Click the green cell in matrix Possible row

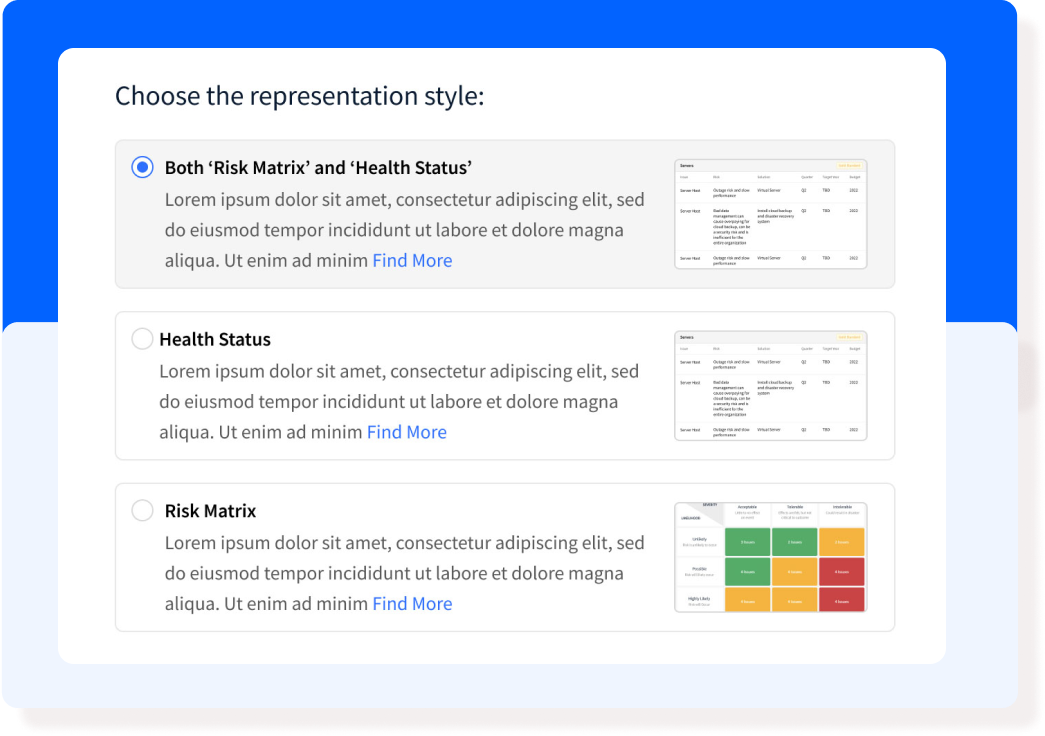click(x=747, y=572)
